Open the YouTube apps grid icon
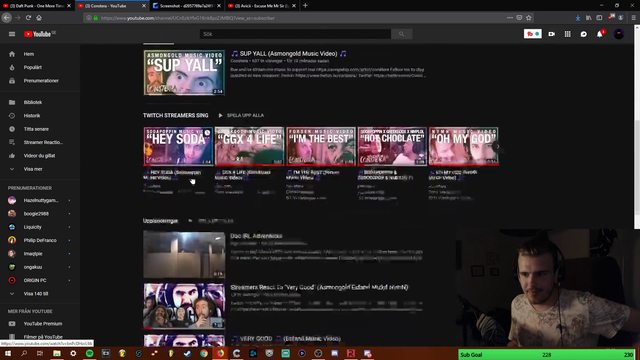 click(x=567, y=34)
